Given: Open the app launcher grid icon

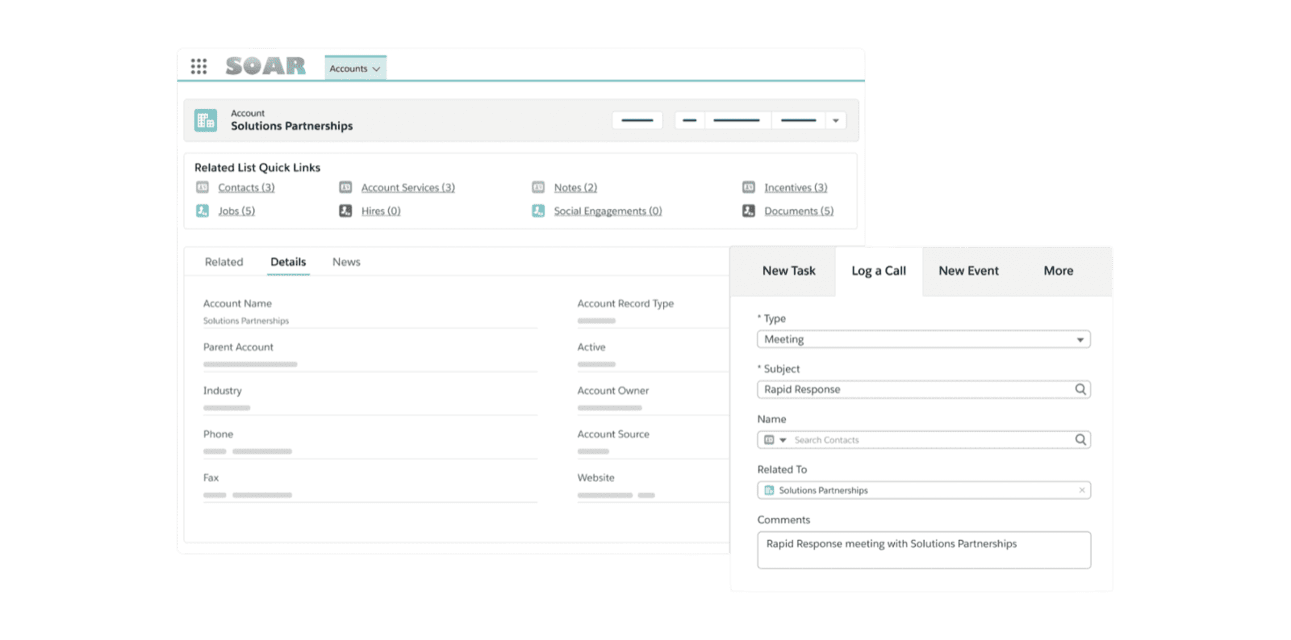Looking at the screenshot, I should click(199, 67).
